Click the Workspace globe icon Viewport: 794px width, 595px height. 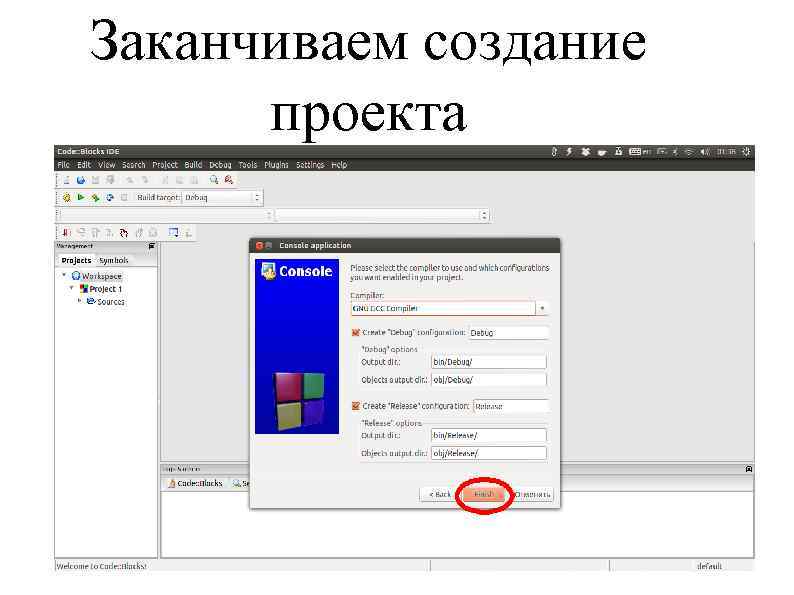[x=76, y=276]
